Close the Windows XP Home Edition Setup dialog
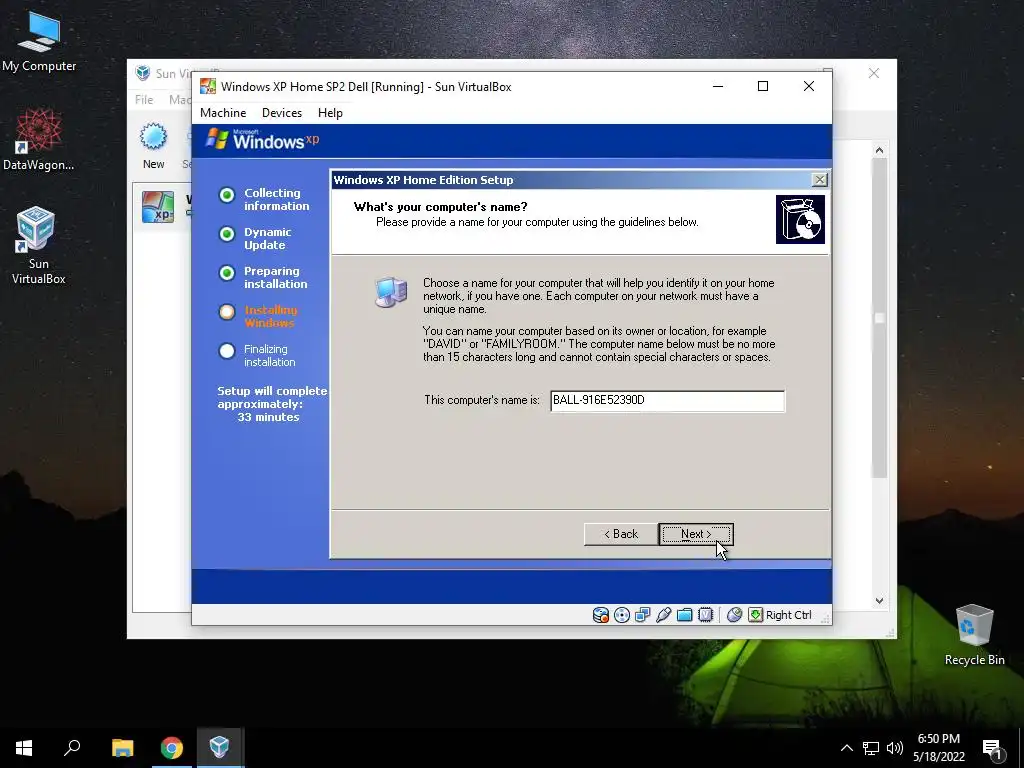 [819, 180]
